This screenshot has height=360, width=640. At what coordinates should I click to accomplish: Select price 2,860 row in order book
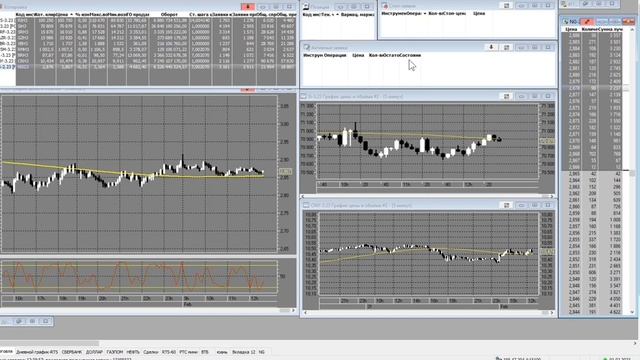coord(593,207)
